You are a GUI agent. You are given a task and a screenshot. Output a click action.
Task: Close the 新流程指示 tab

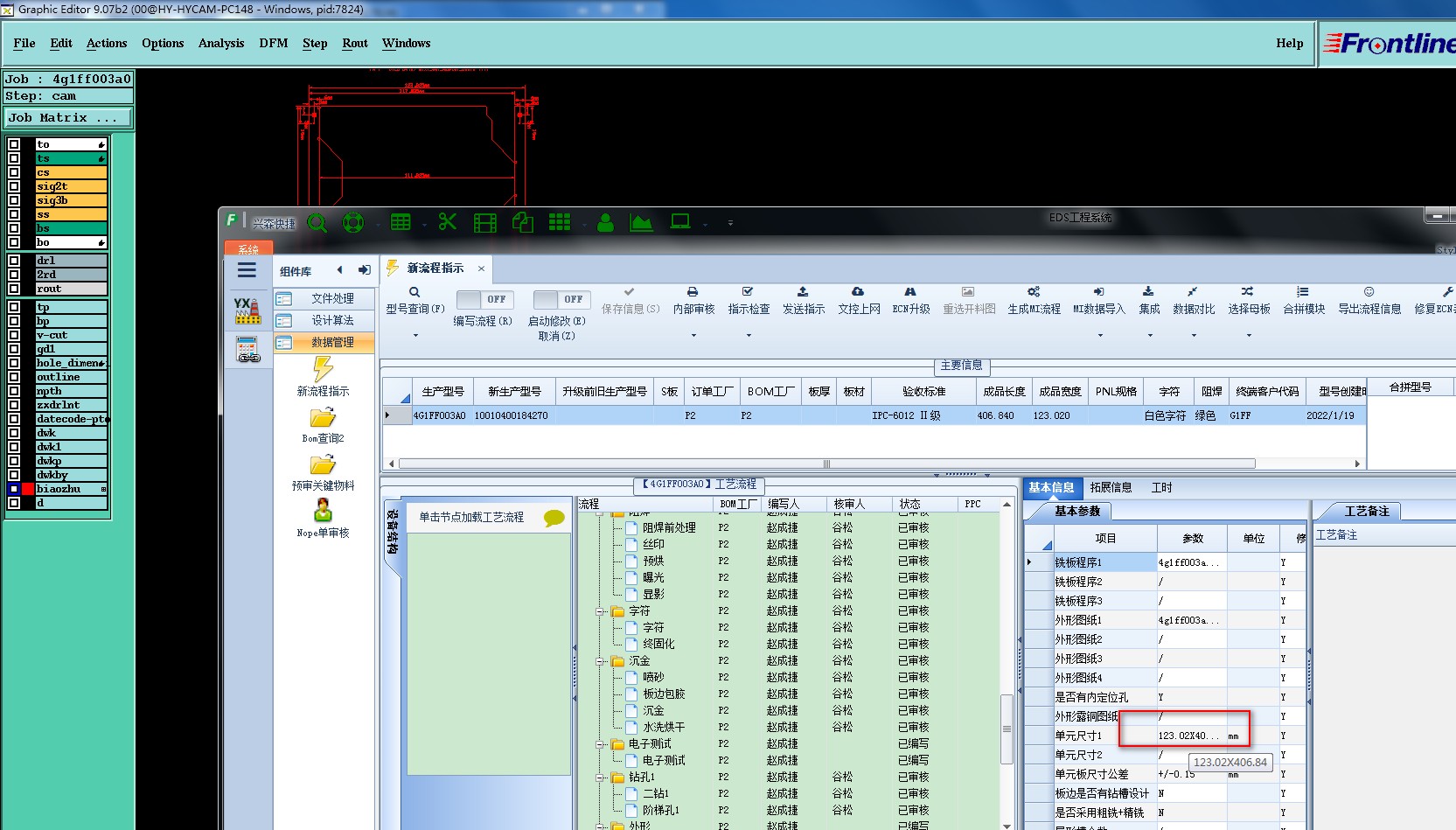pyautogui.click(x=481, y=269)
